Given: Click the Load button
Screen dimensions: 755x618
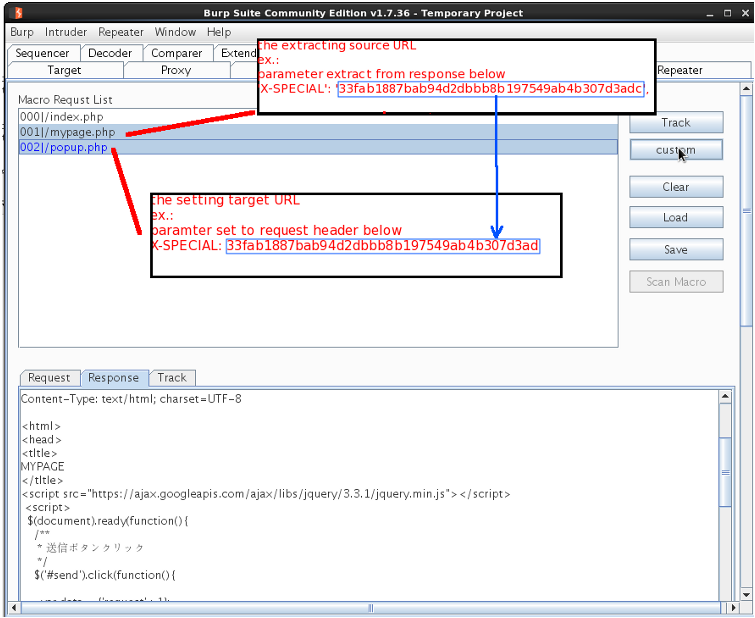Looking at the screenshot, I should click(x=676, y=217).
